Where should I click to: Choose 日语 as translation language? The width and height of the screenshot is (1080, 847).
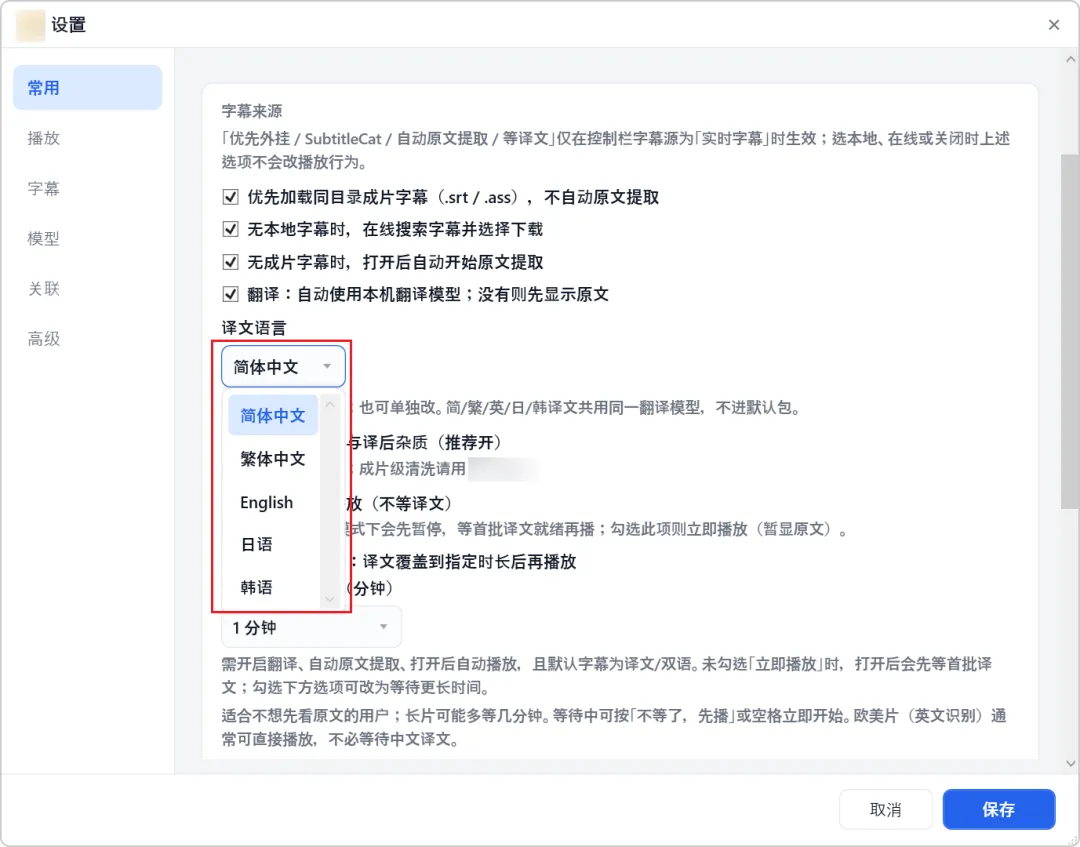[x=273, y=544]
